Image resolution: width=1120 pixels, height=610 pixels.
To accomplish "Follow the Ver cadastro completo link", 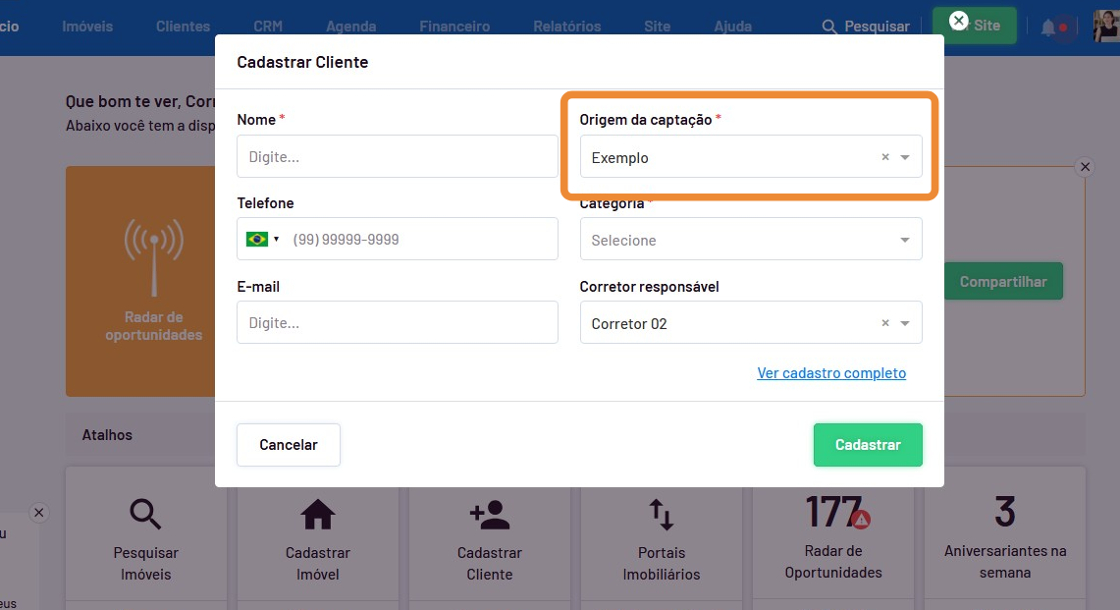I will point(831,373).
